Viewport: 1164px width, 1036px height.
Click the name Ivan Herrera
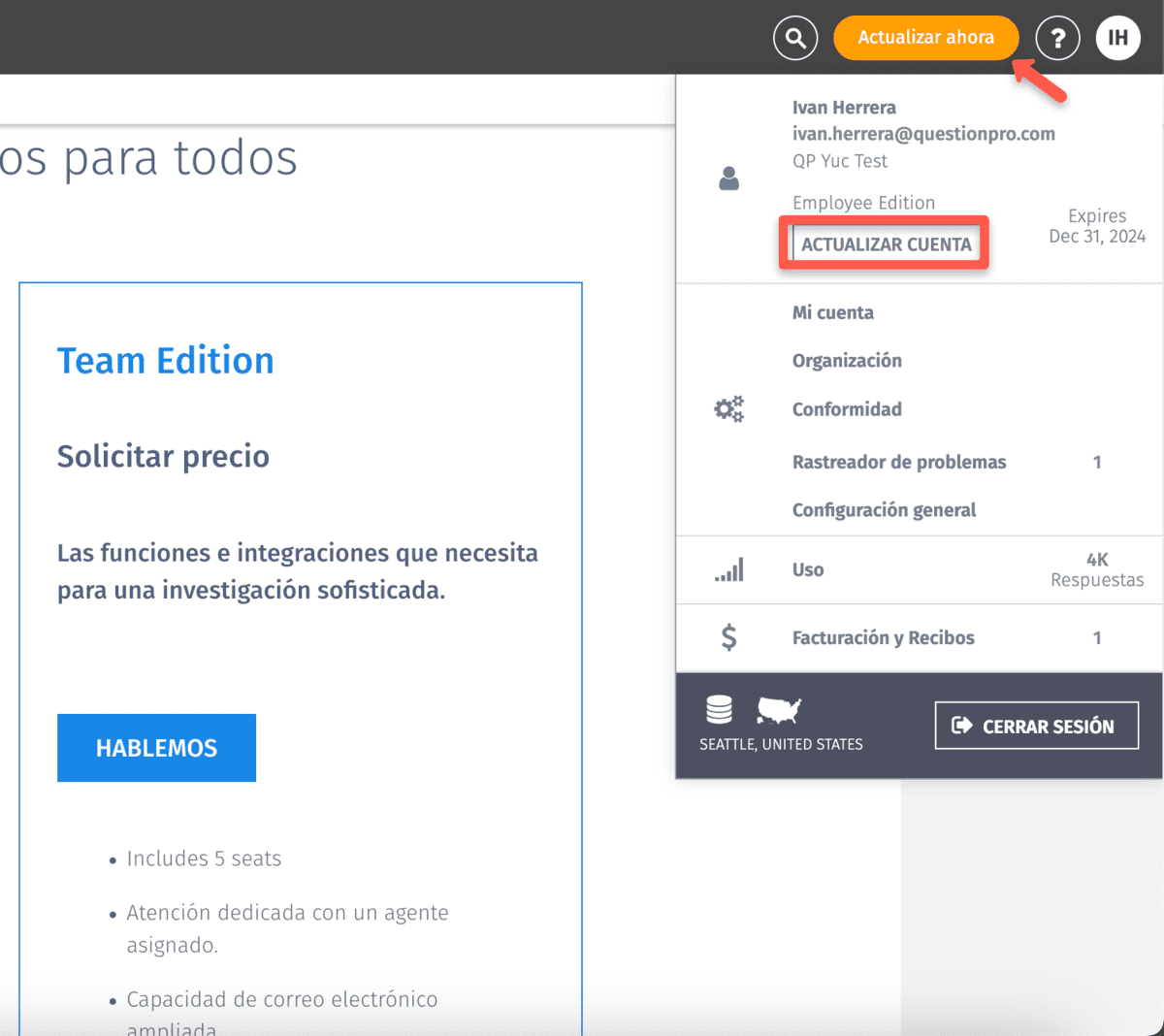point(844,108)
